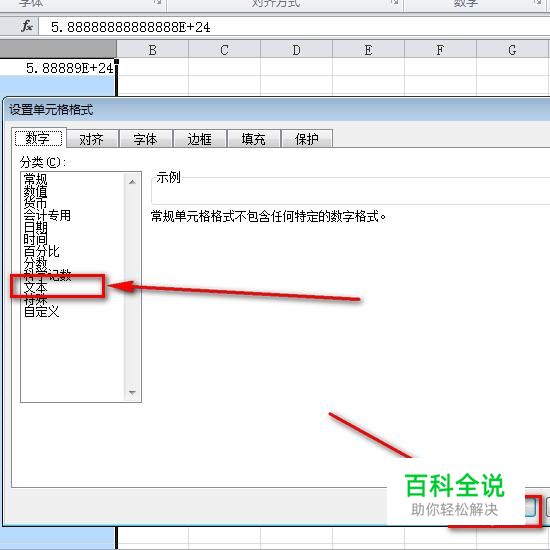
Task: Select column C header
Action: pyautogui.click(x=224, y=50)
